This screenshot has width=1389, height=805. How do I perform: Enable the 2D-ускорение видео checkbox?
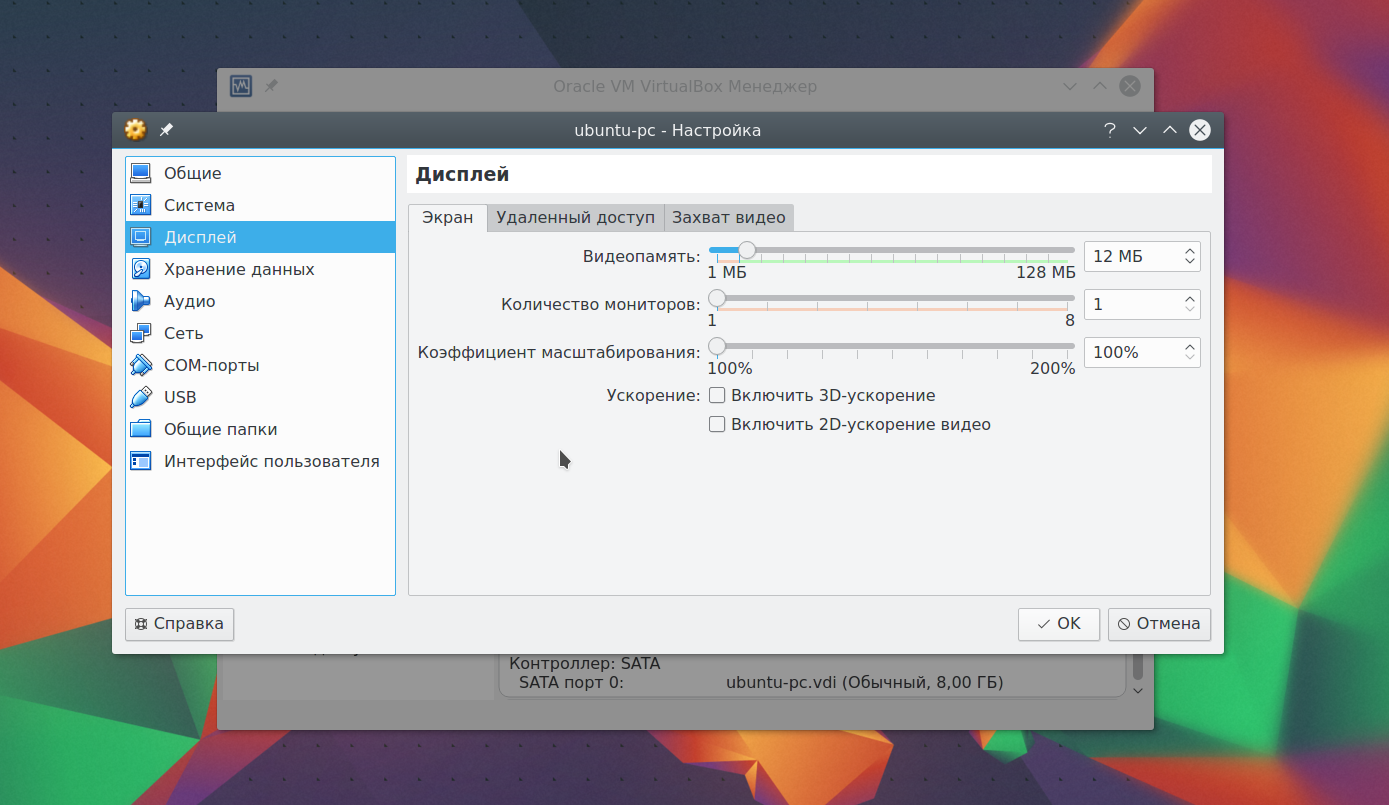[x=717, y=424]
